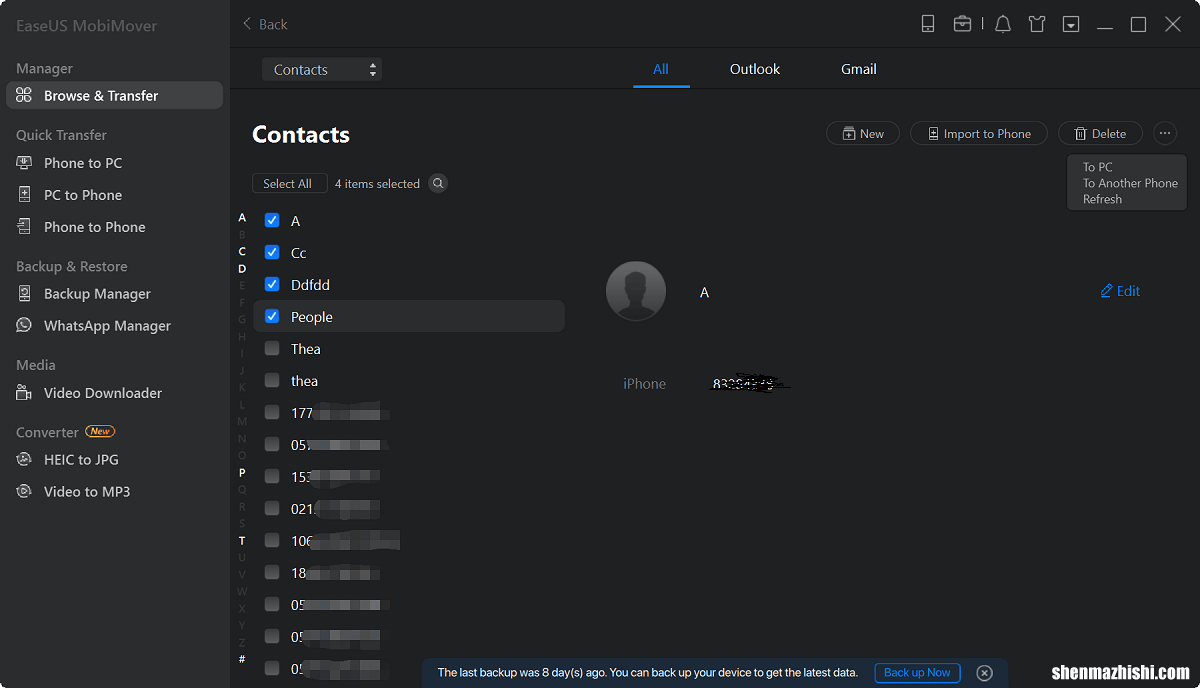
Task: Open the phone device icon in title bar
Action: click(x=928, y=24)
